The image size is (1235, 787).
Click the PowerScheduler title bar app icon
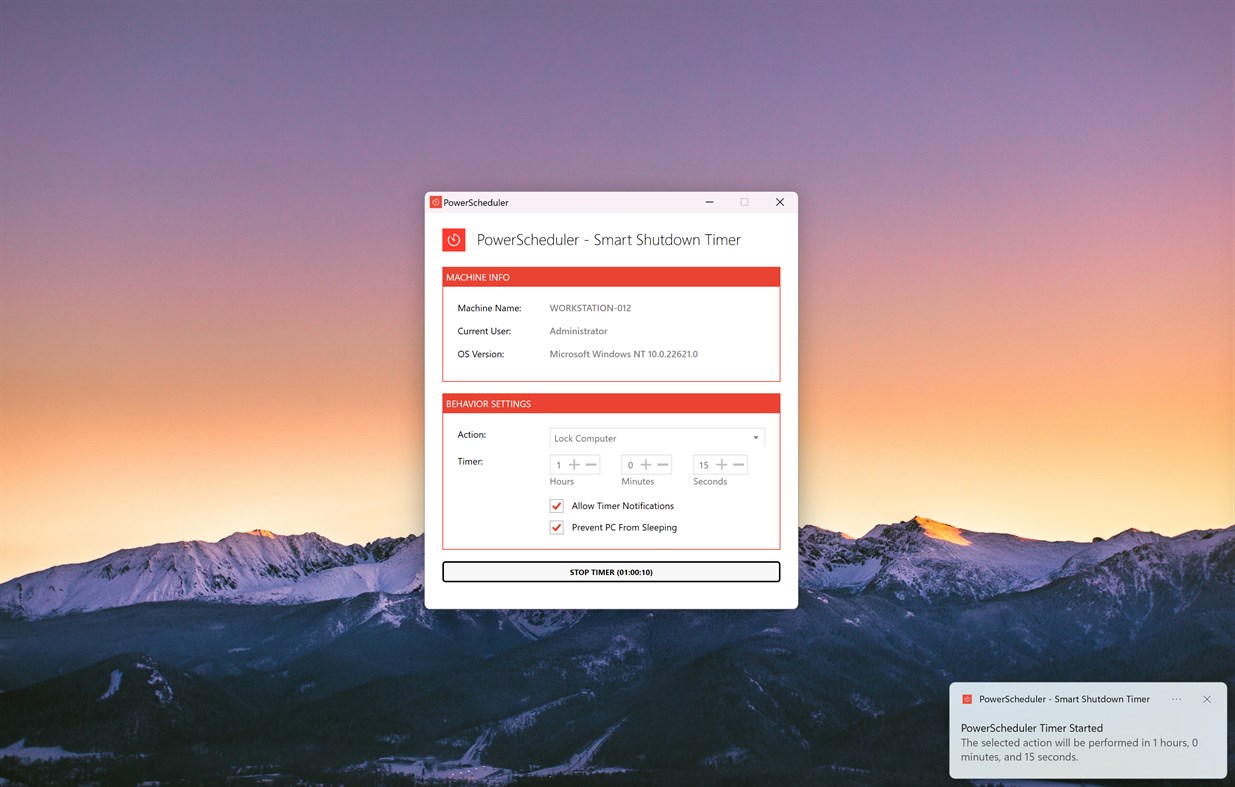coord(436,202)
